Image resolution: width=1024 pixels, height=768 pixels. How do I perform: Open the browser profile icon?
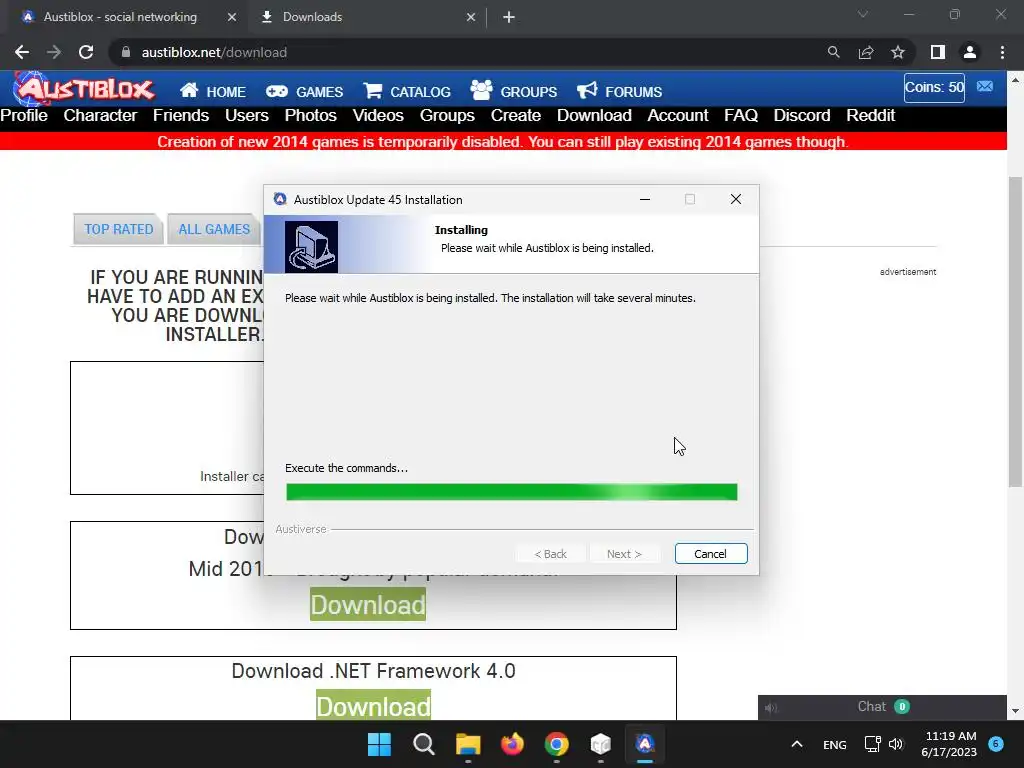tap(970, 52)
